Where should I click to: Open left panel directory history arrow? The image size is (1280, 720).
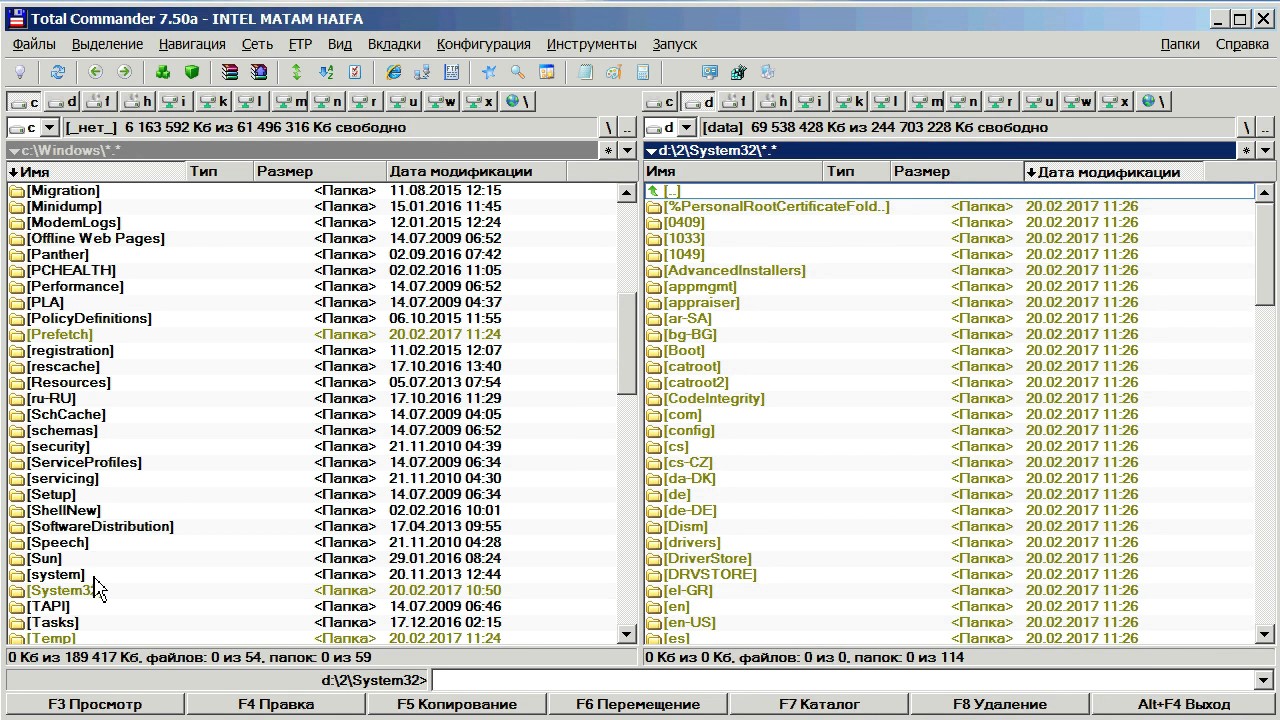(627, 150)
